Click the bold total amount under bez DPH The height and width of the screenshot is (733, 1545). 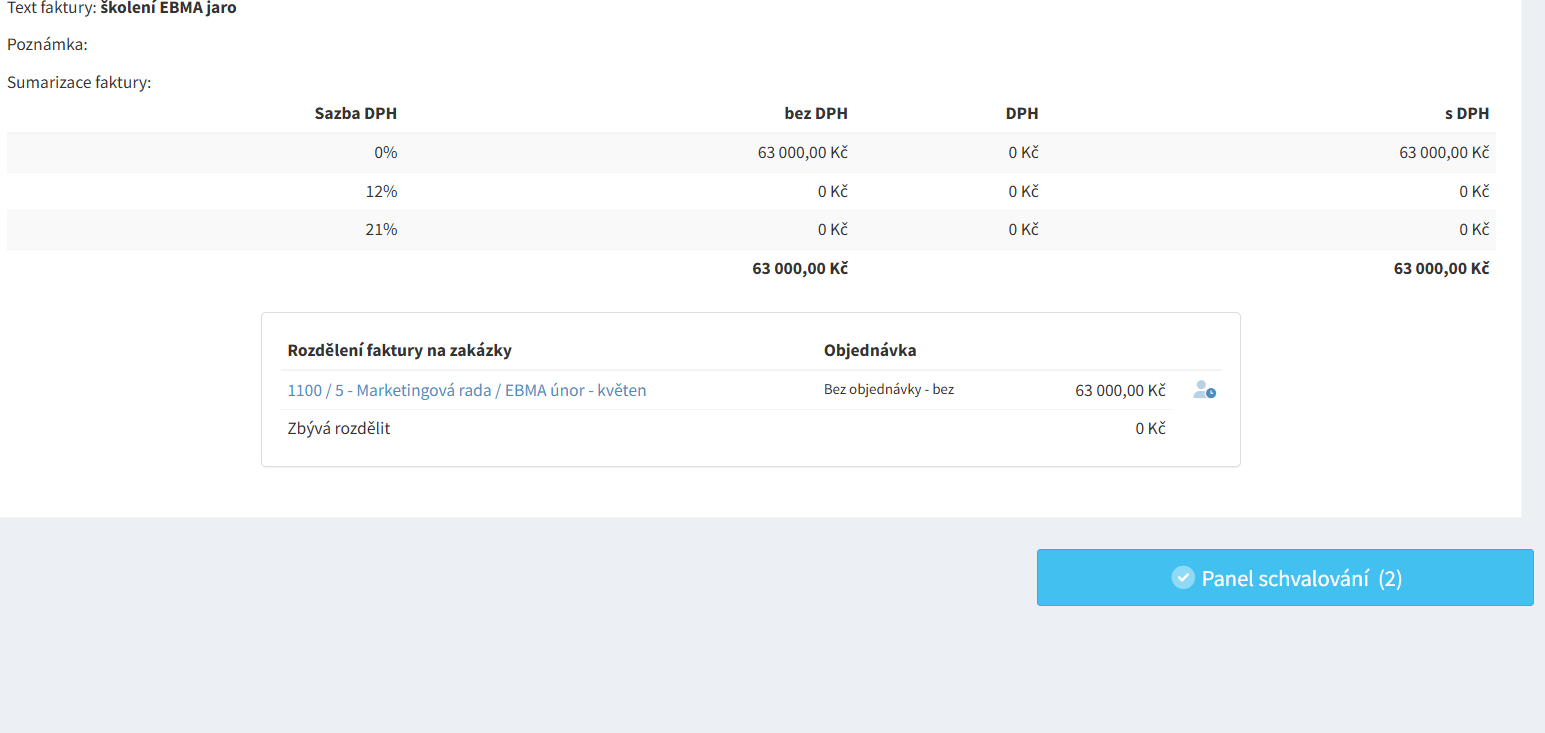tap(800, 268)
